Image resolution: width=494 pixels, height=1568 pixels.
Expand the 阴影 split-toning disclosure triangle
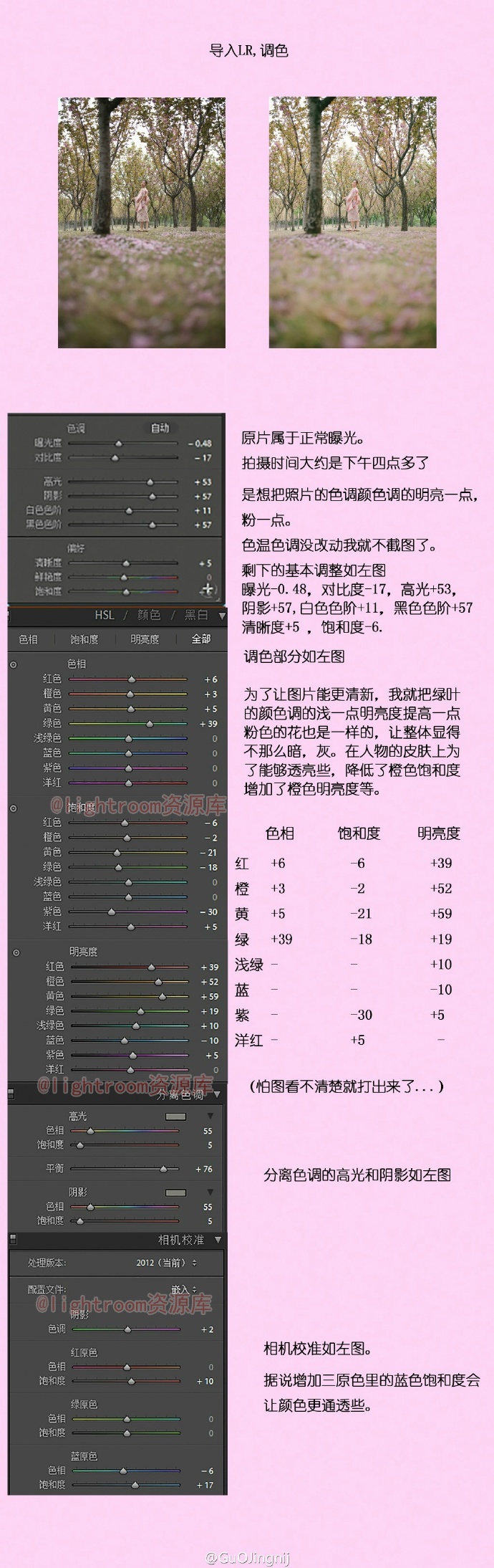coord(210,1192)
